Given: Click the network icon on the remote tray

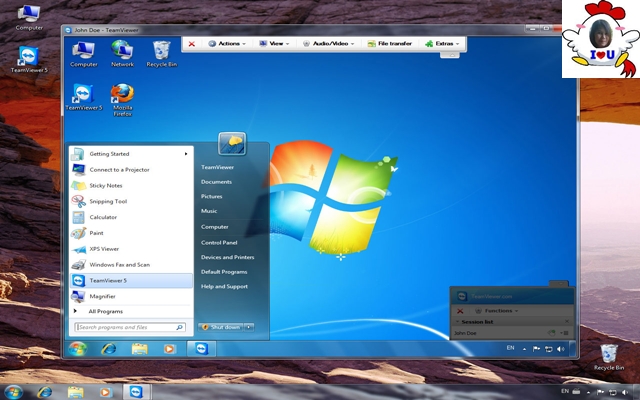Looking at the screenshot, I should [x=549, y=349].
